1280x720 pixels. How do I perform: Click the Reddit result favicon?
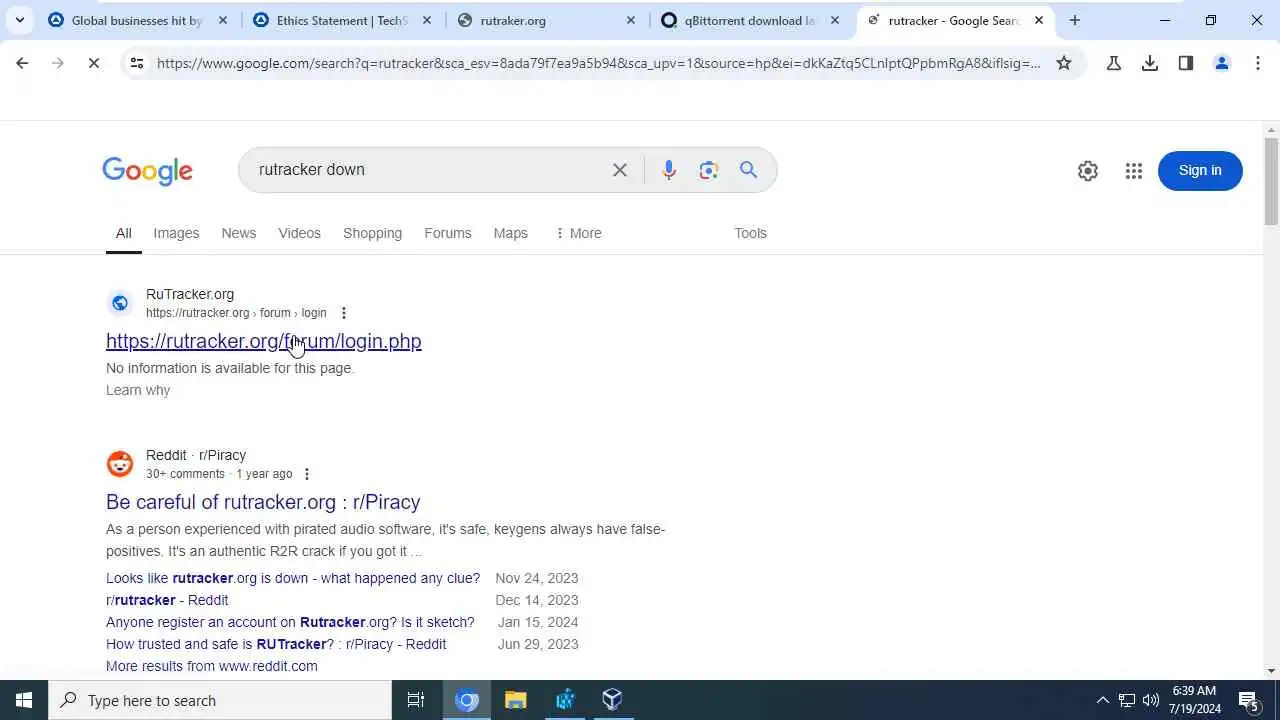coord(120,464)
